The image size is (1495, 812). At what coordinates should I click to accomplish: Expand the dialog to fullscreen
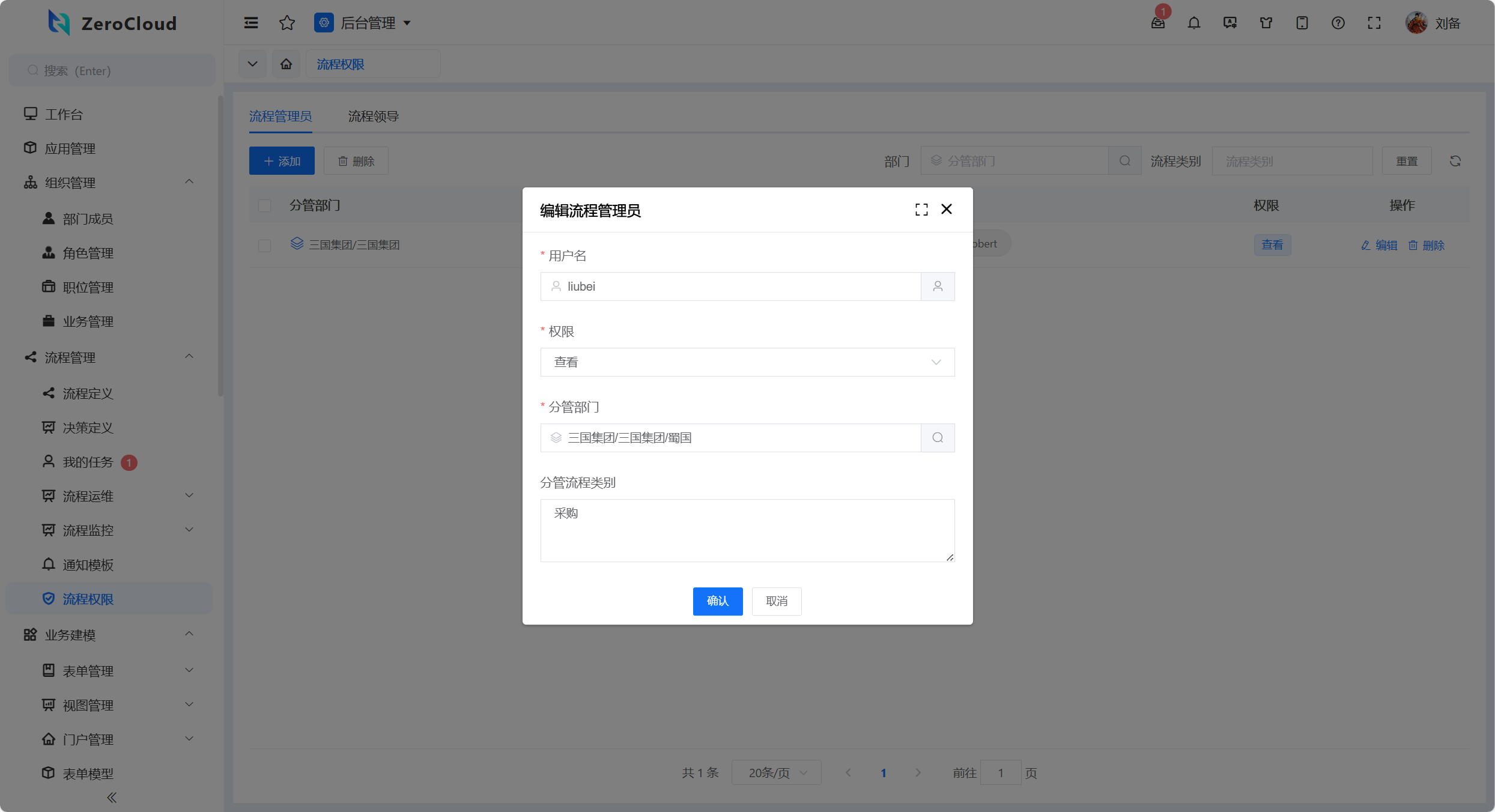(x=921, y=209)
